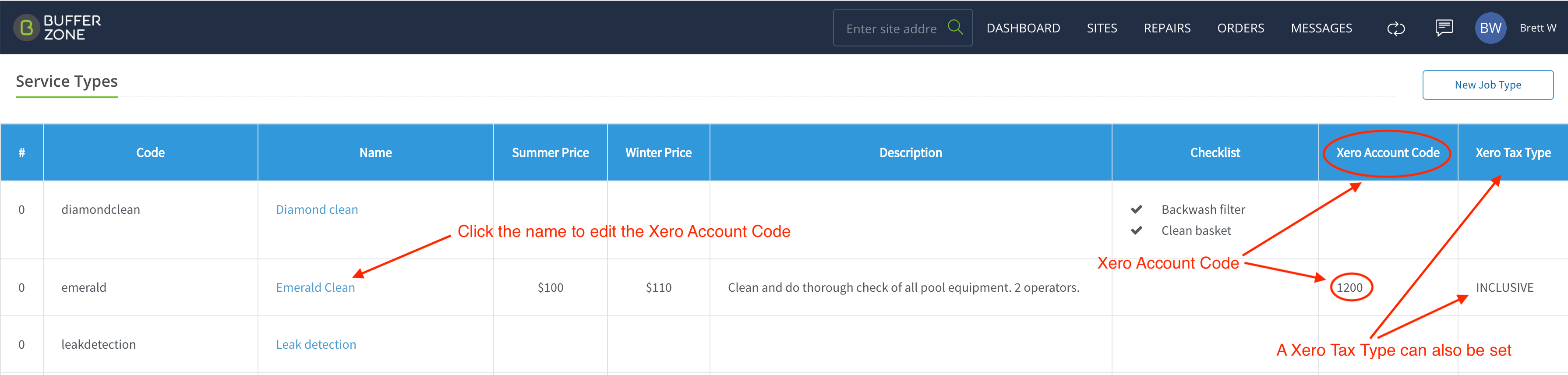Open the Dashboard menu item
The width and height of the screenshot is (1568, 375).
click(1023, 28)
